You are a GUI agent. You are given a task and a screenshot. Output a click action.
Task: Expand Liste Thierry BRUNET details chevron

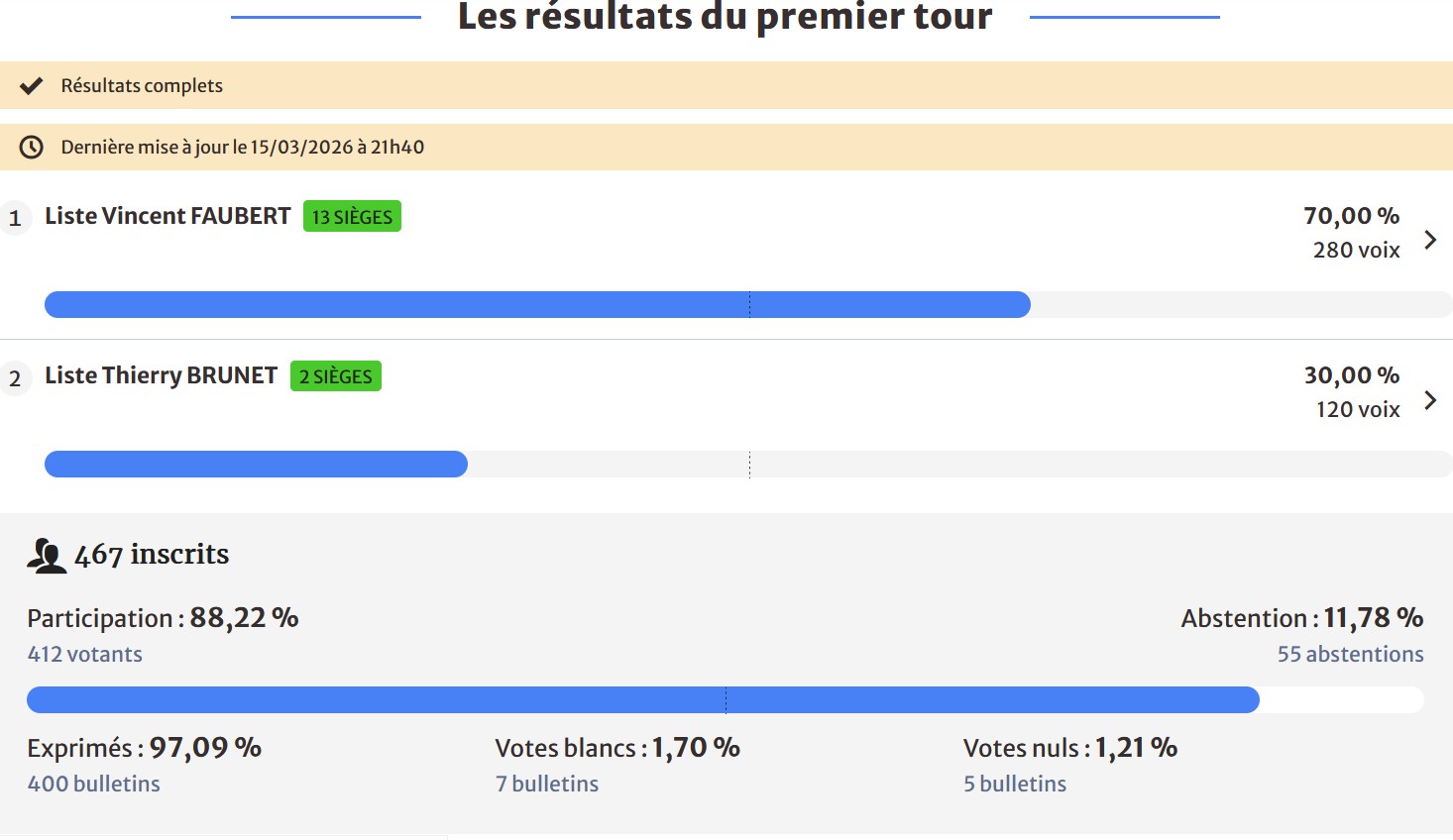pos(1429,399)
